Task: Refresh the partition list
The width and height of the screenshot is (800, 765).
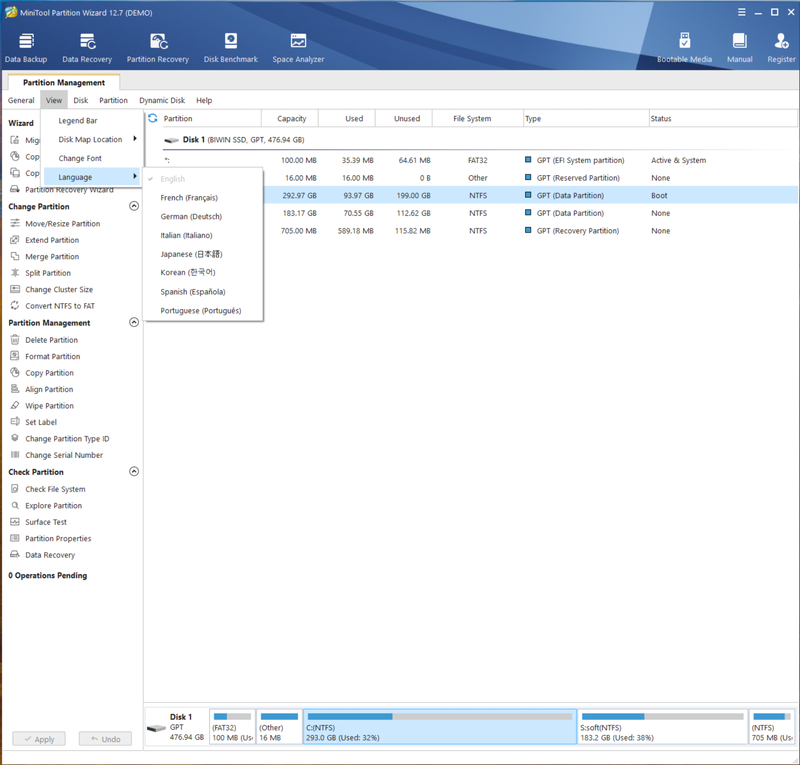Action: 153,118
